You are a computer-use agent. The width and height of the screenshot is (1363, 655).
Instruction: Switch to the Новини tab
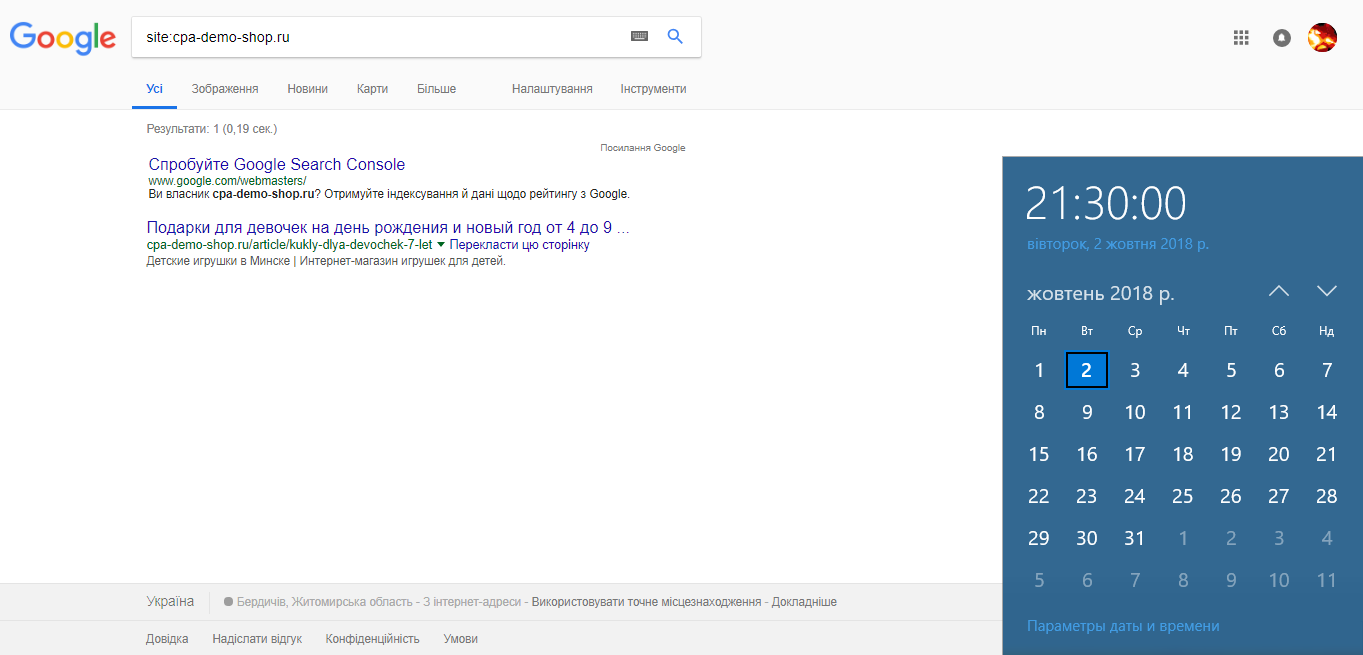pos(307,89)
